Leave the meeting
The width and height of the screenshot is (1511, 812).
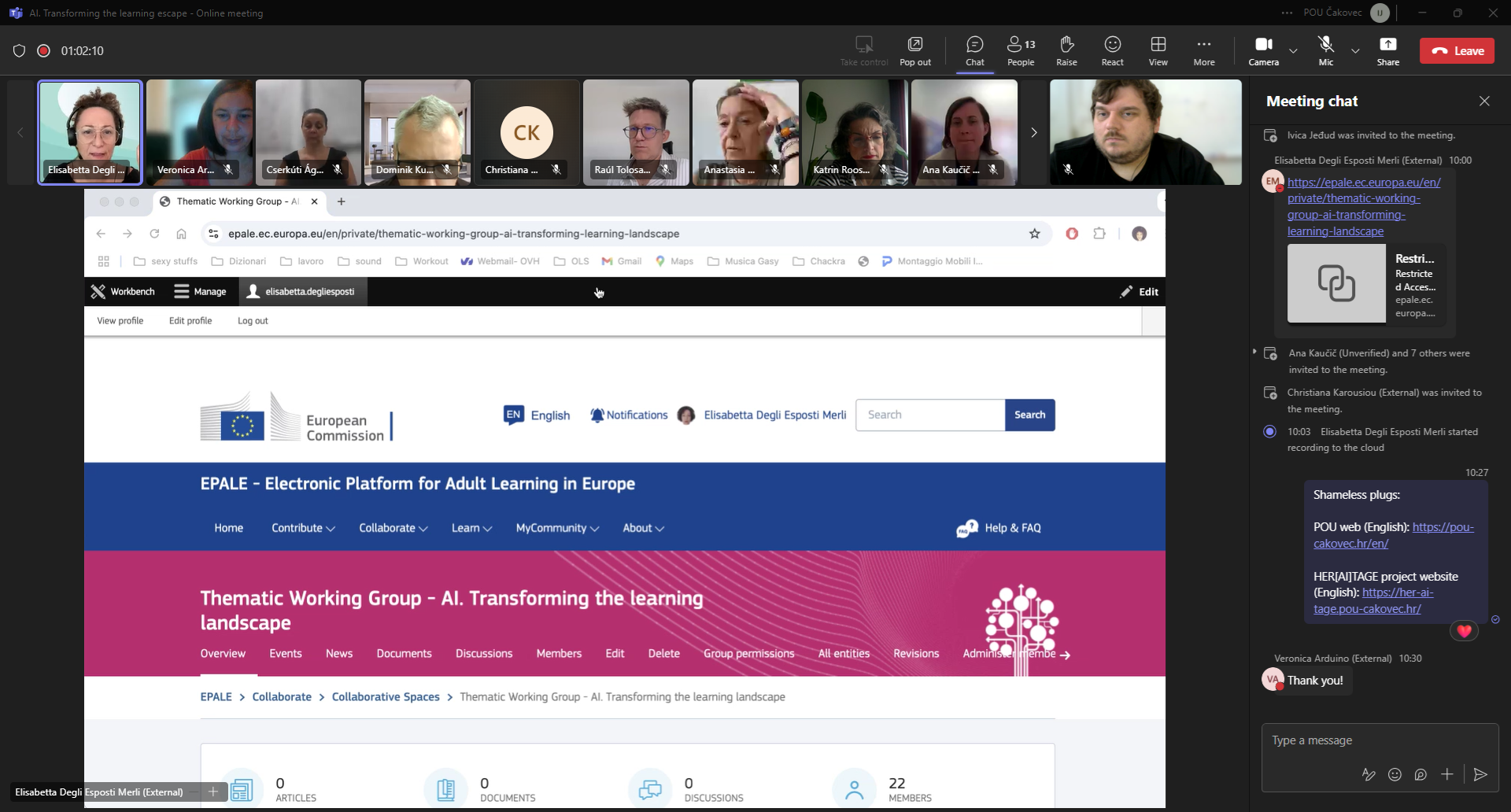pyautogui.click(x=1457, y=51)
